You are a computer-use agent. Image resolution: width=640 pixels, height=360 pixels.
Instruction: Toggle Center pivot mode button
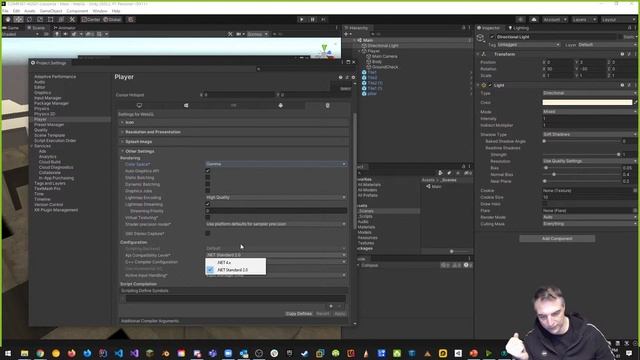(91, 19)
